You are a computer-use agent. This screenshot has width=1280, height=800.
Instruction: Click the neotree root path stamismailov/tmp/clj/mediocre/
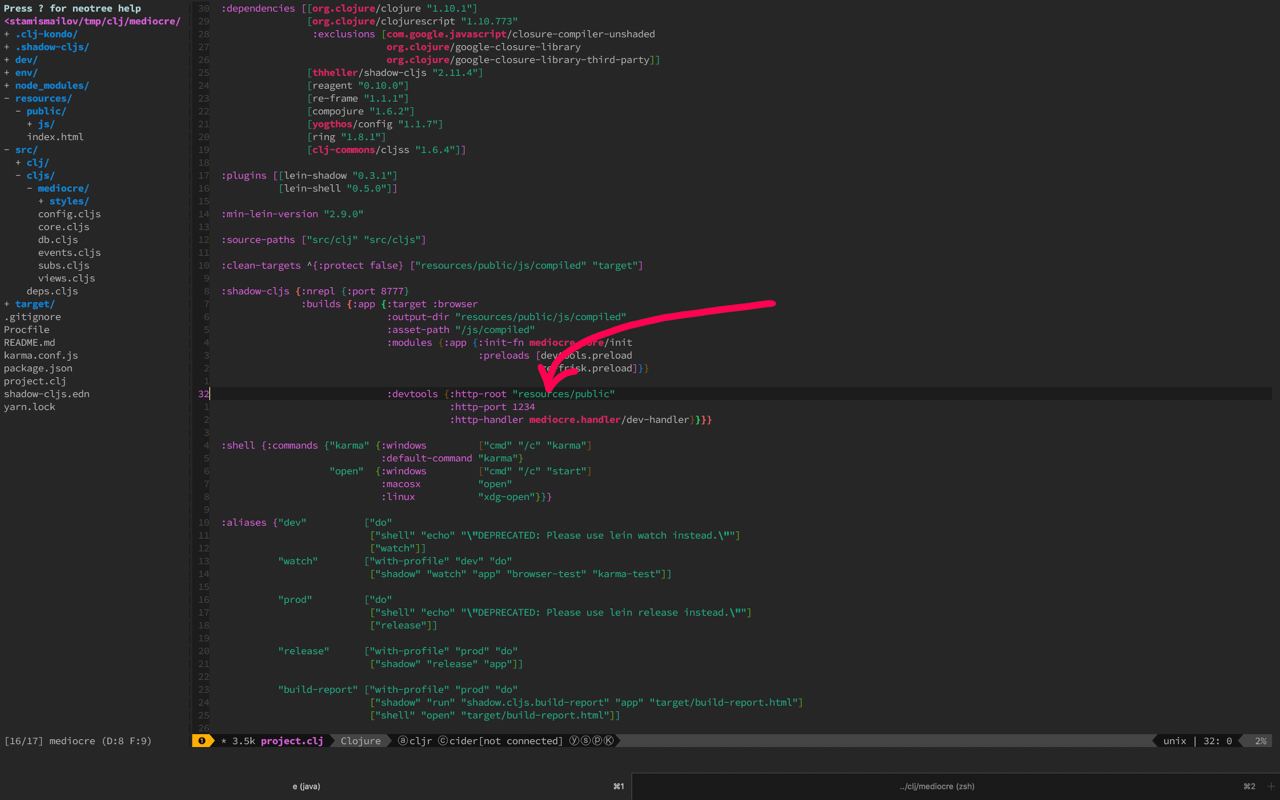pyautogui.click(x=92, y=21)
